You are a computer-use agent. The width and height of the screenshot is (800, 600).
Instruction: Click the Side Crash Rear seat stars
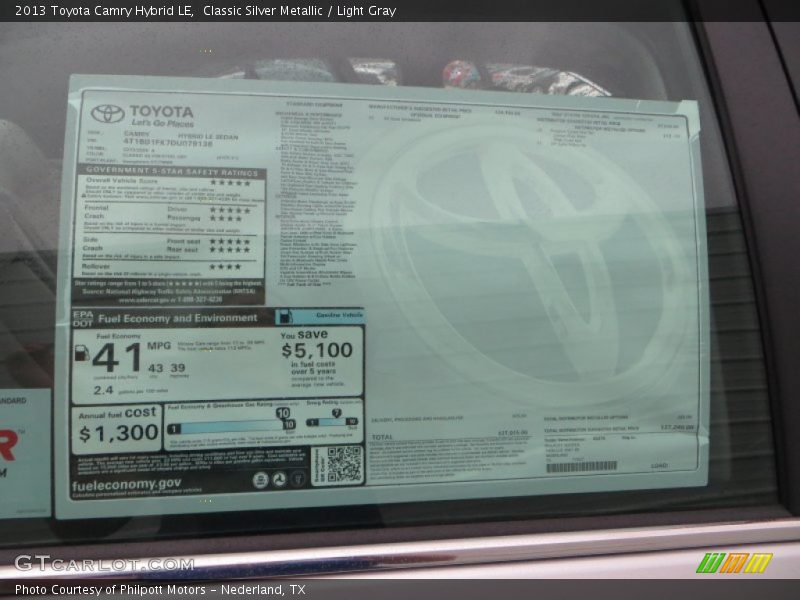tap(230, 249)
